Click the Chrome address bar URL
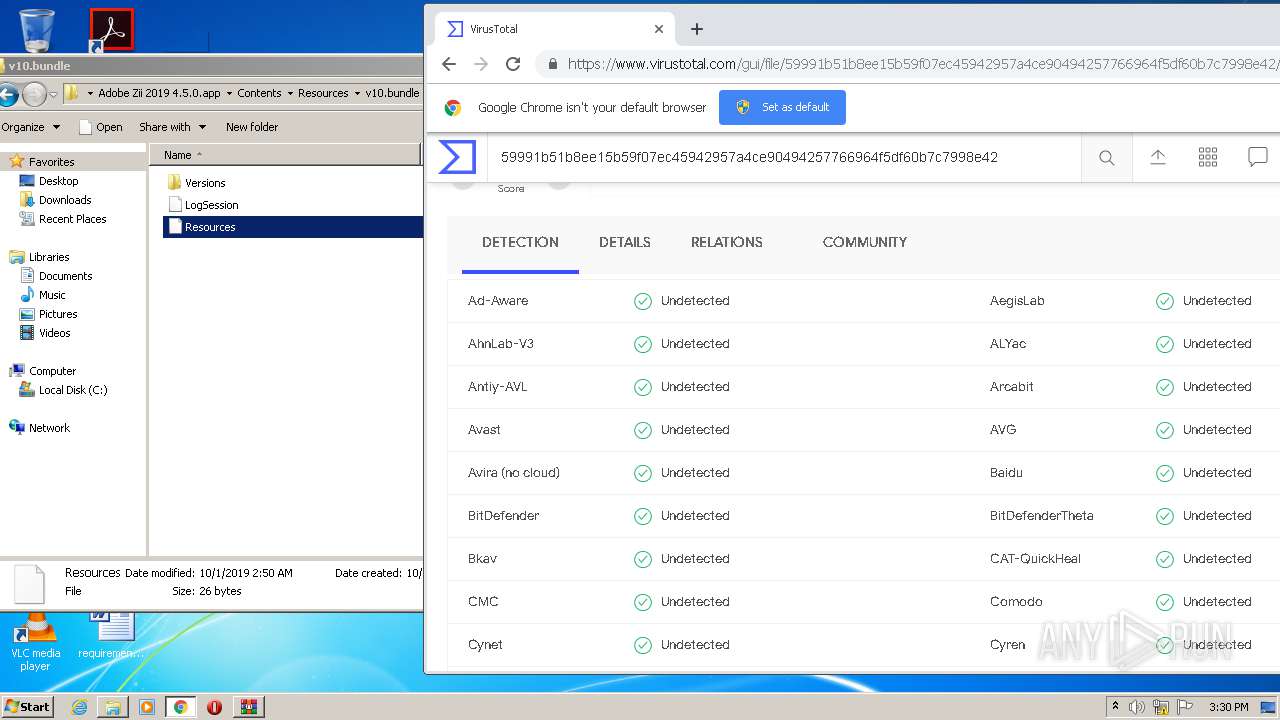Screen dimensions: 1280x720 [922, 64]
